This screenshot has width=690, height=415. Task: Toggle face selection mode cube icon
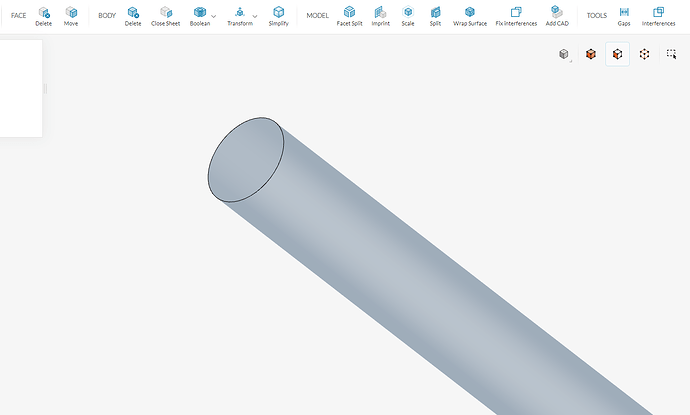coord(617,54)
